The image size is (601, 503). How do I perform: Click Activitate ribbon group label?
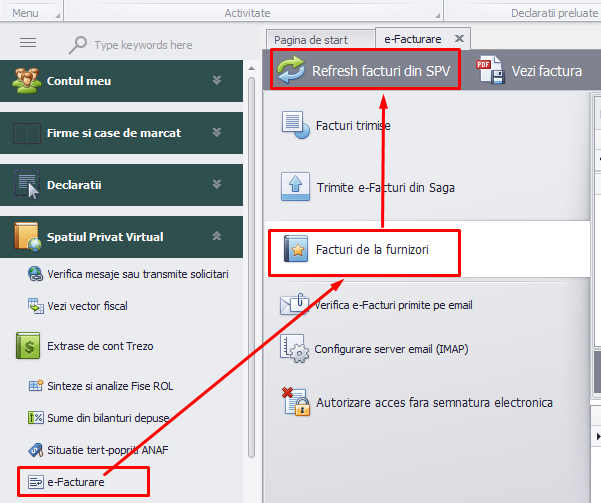click(x=247, y=13)
